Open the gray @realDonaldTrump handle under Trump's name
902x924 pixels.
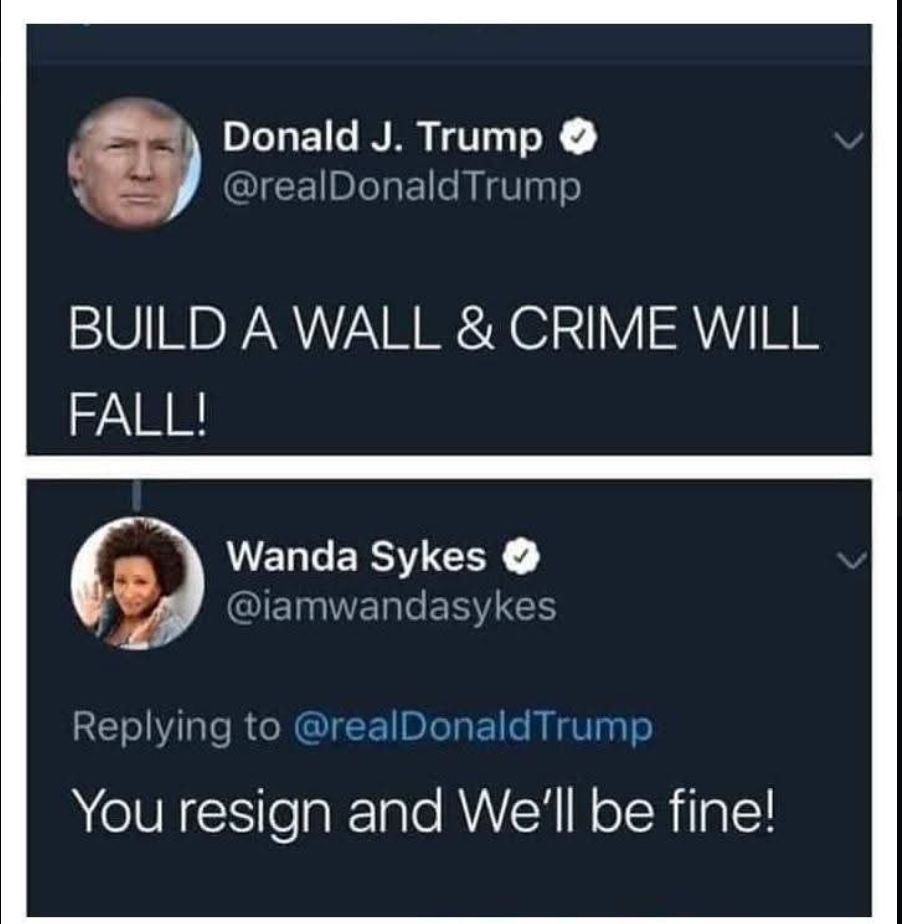click(x=402, y=188)
